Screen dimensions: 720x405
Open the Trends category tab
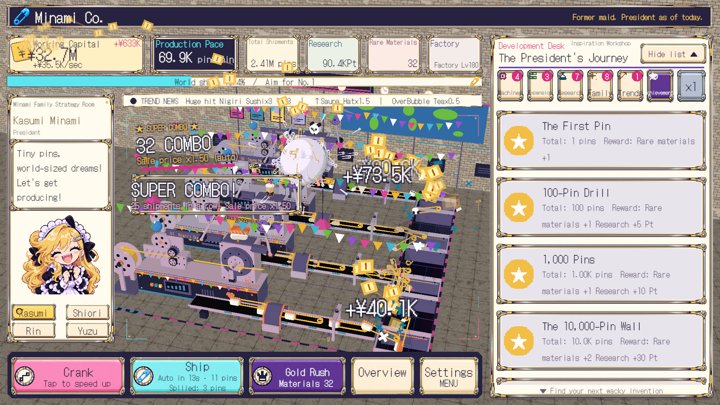pyautogui.click(x=630, y=86)
